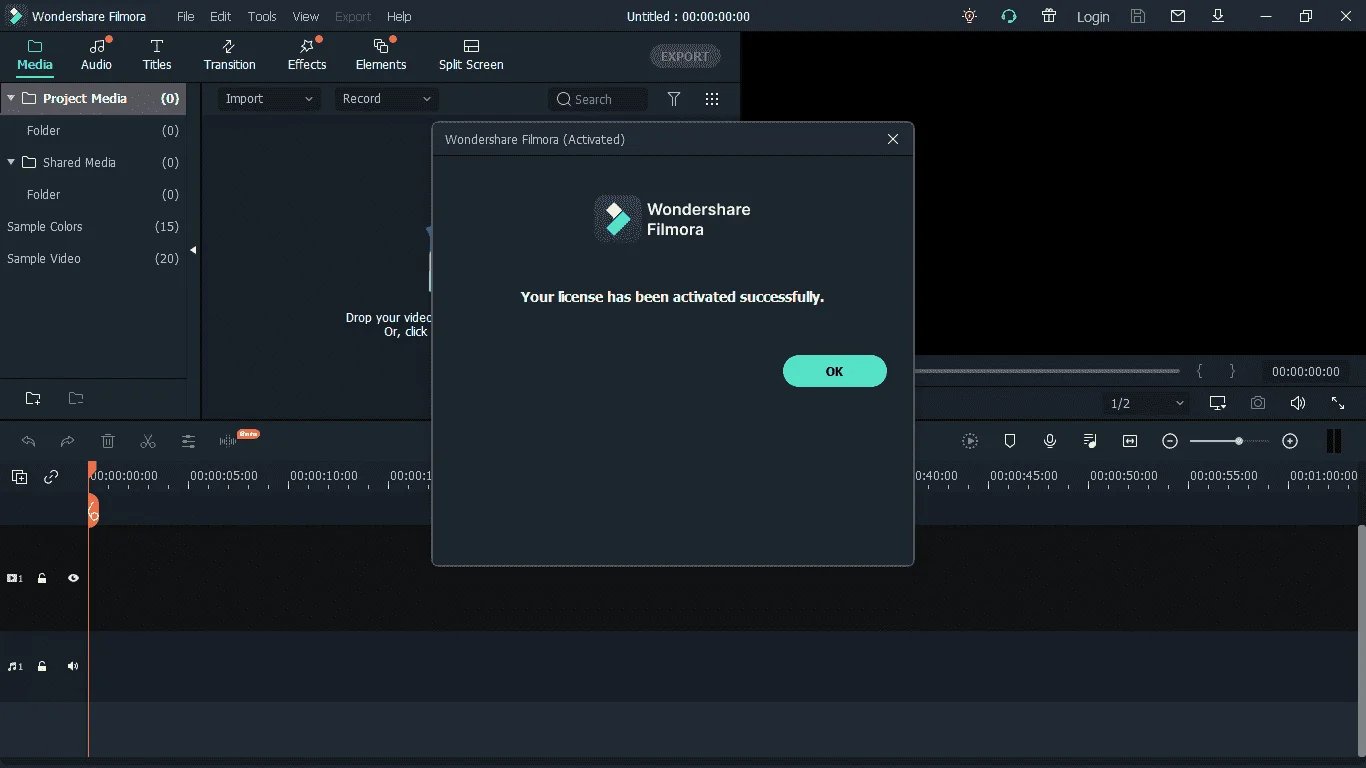
Task: Open the Help menu
Action: pos(399,16)
